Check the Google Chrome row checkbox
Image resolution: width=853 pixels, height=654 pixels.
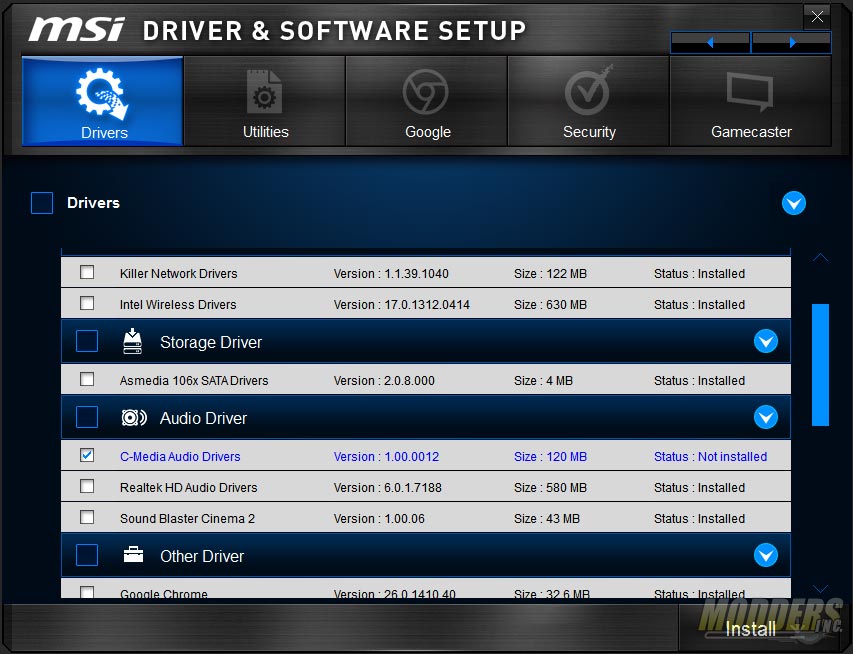pos(87,591)
